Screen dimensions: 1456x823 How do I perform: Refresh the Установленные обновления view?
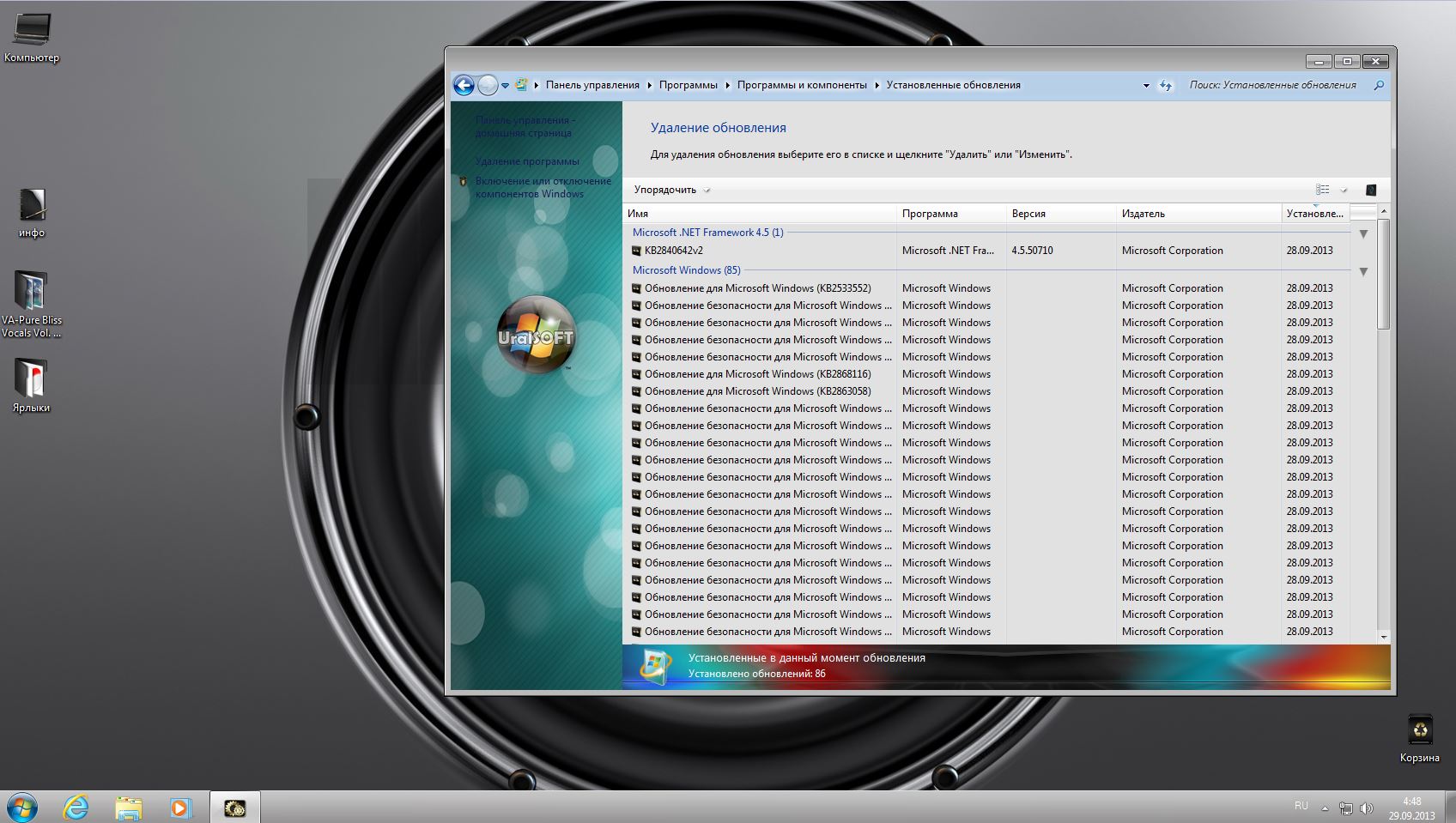coord(1165,85)
